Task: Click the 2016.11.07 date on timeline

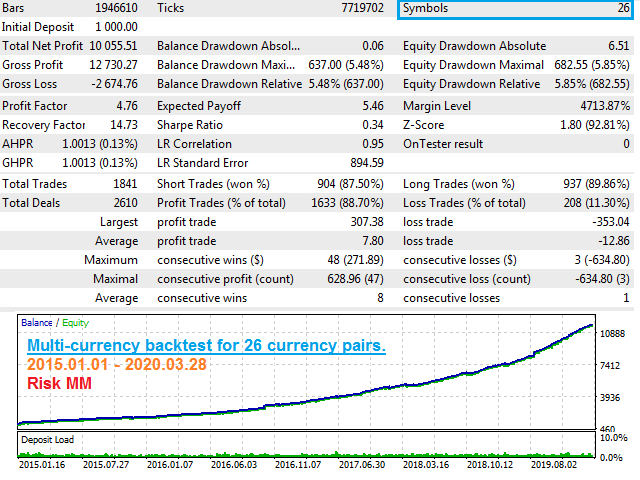Action: (298, 464)
